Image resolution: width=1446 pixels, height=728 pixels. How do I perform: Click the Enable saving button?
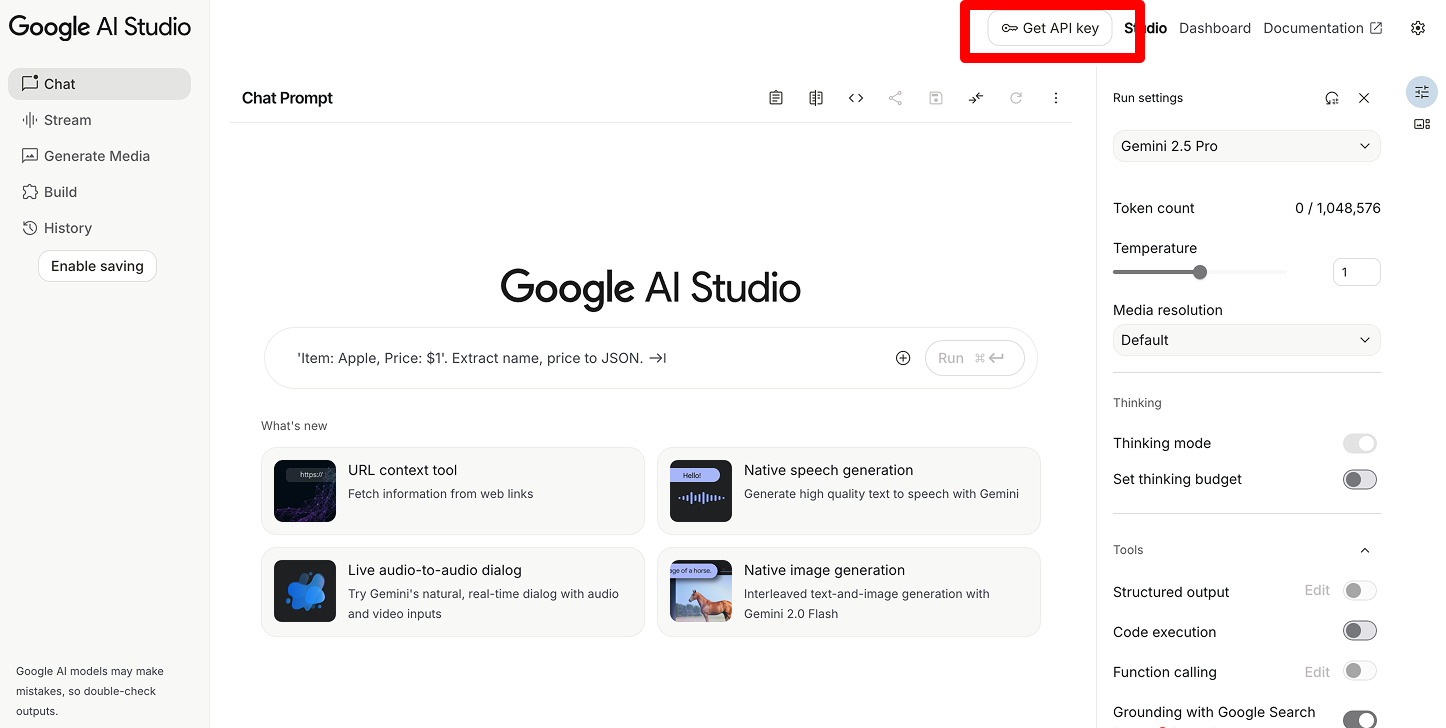(x=97, y=266)
